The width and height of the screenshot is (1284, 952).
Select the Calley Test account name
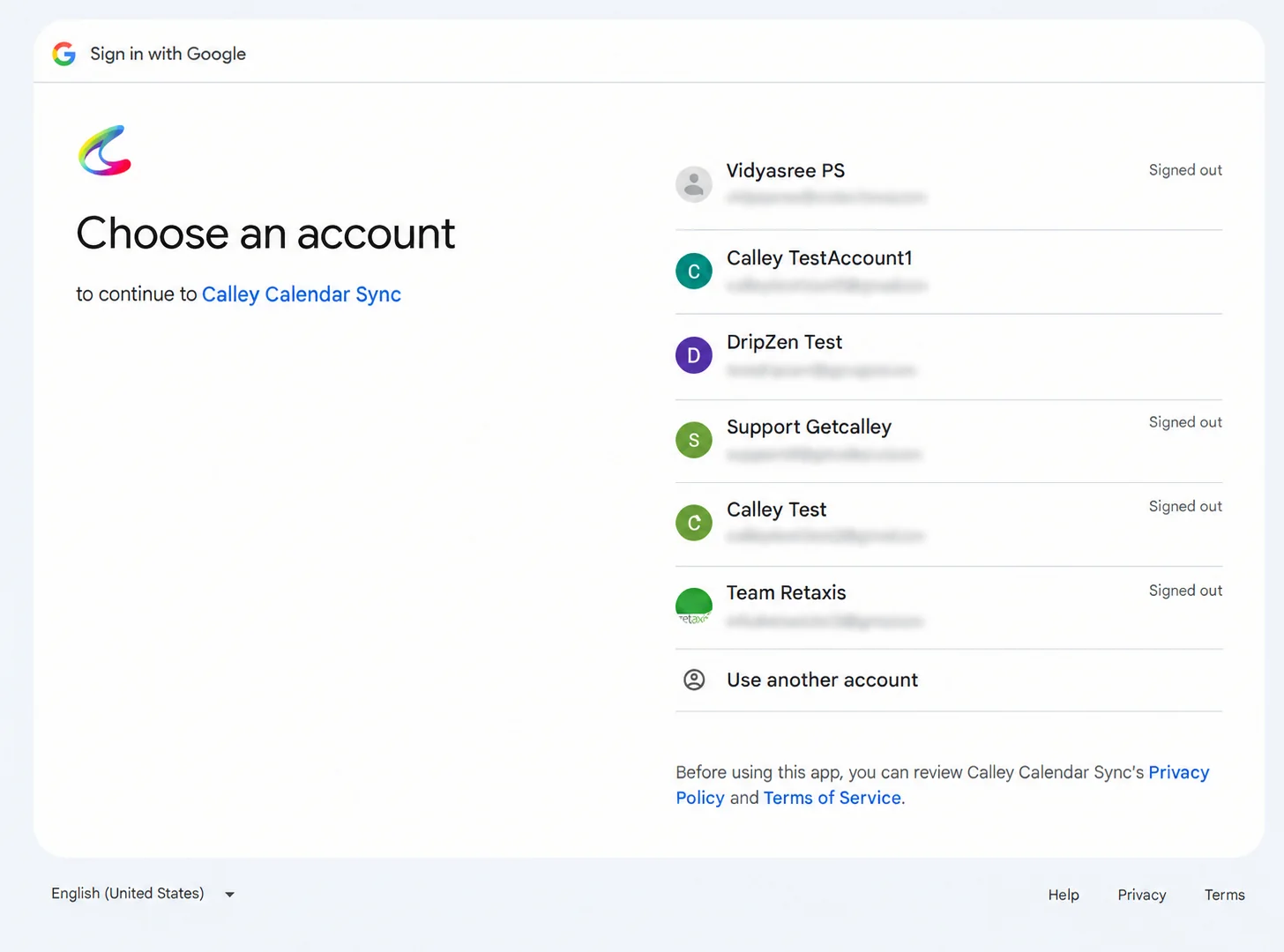777,509
